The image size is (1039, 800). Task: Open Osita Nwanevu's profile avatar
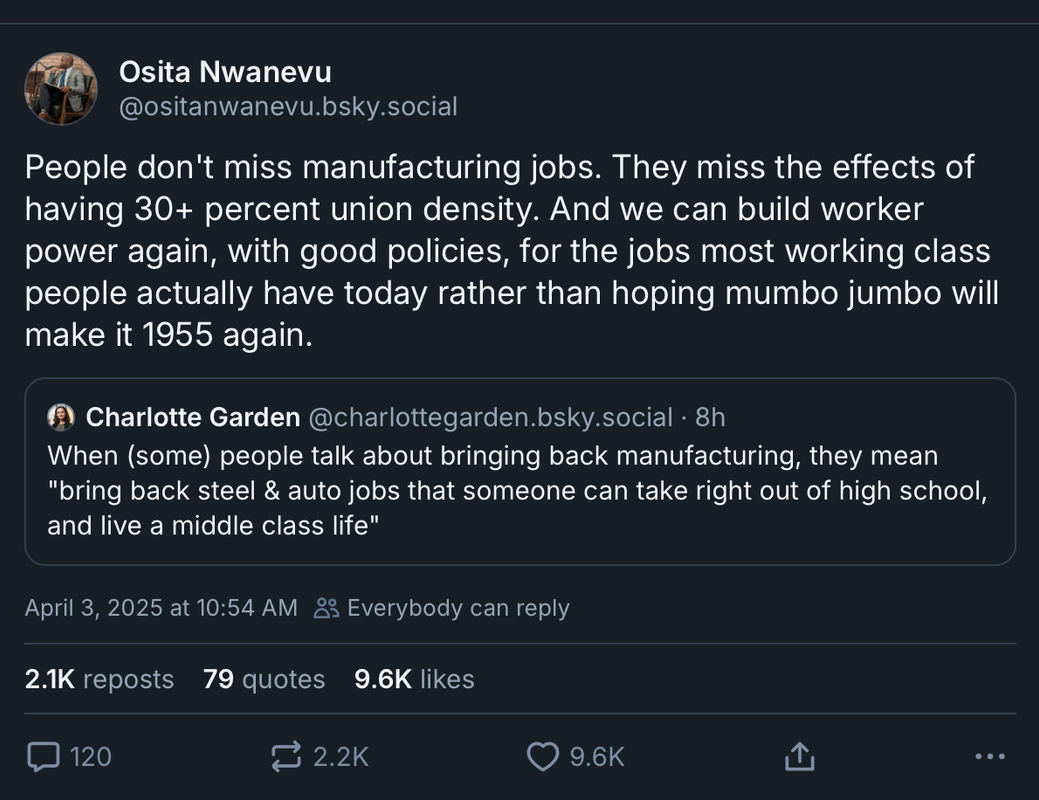point(61,89)
